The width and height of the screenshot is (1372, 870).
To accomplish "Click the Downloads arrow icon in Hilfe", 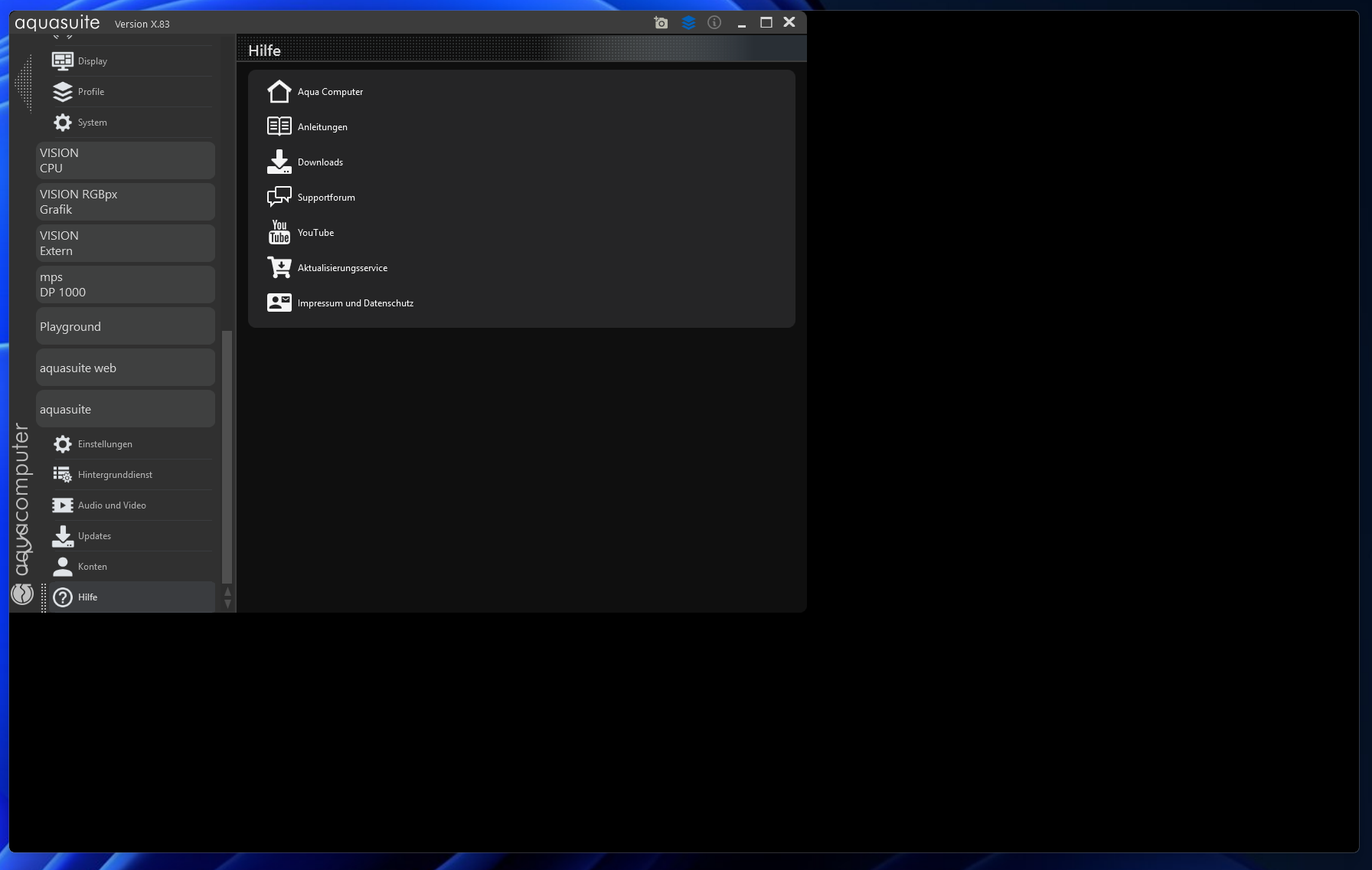I will (279, 162).
